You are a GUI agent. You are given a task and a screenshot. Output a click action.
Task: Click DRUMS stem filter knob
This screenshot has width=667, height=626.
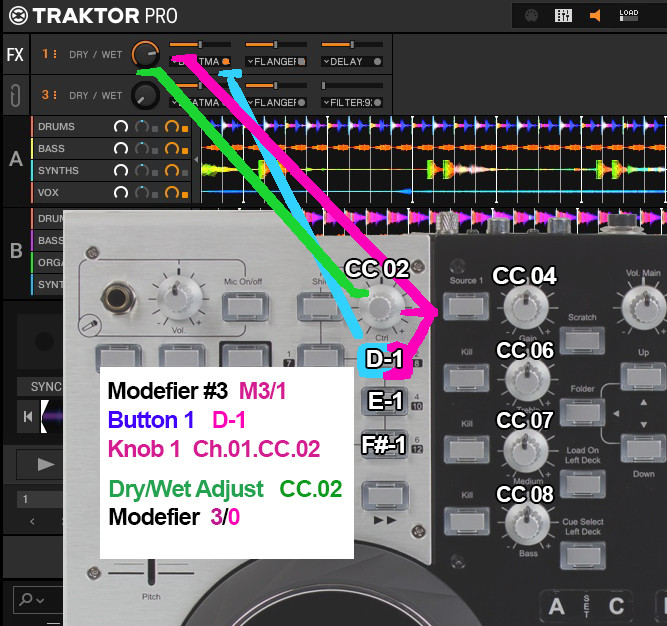click(142, 127)
